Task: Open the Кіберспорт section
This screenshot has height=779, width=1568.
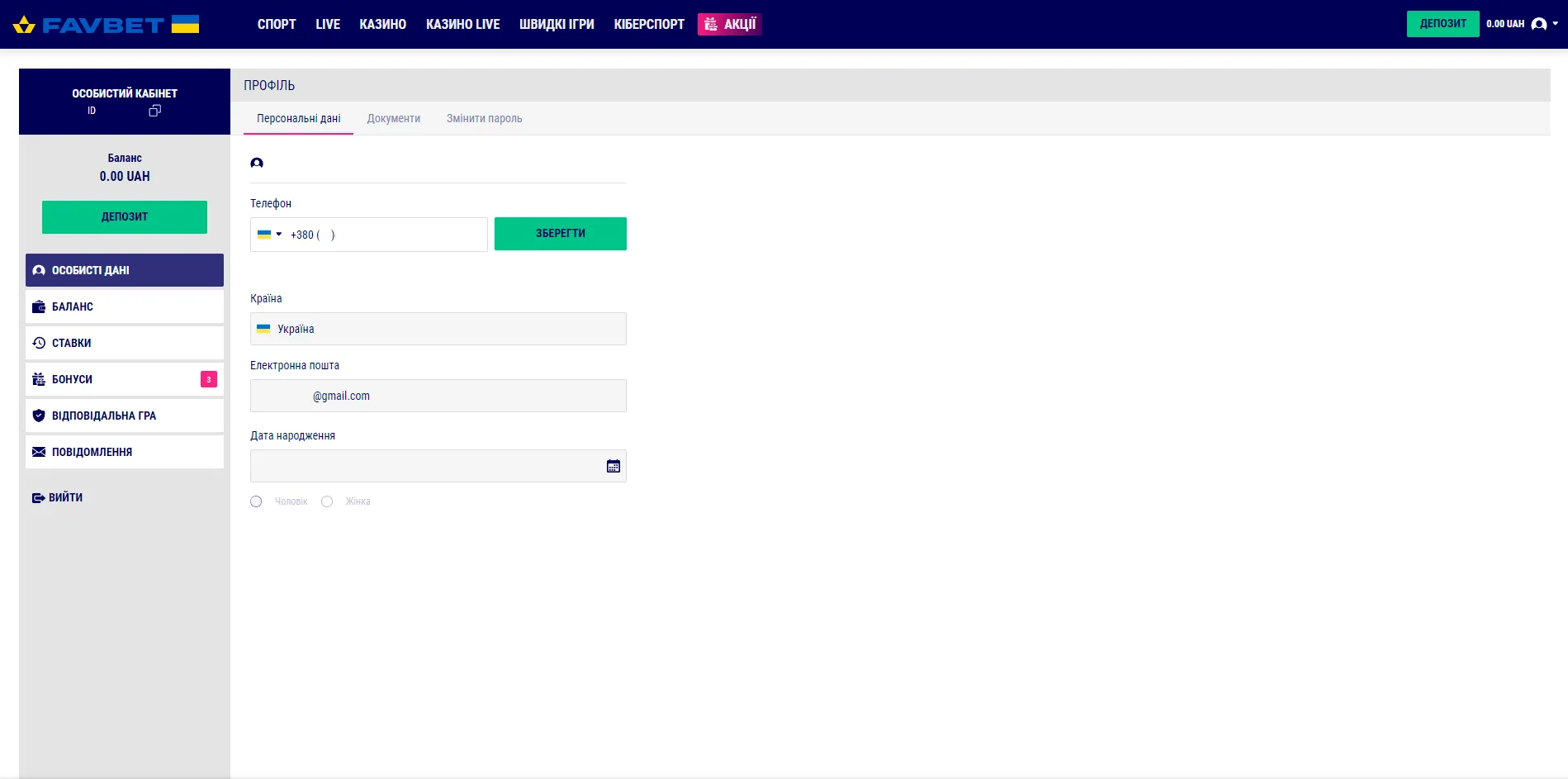Action: (x=649, y=24)
